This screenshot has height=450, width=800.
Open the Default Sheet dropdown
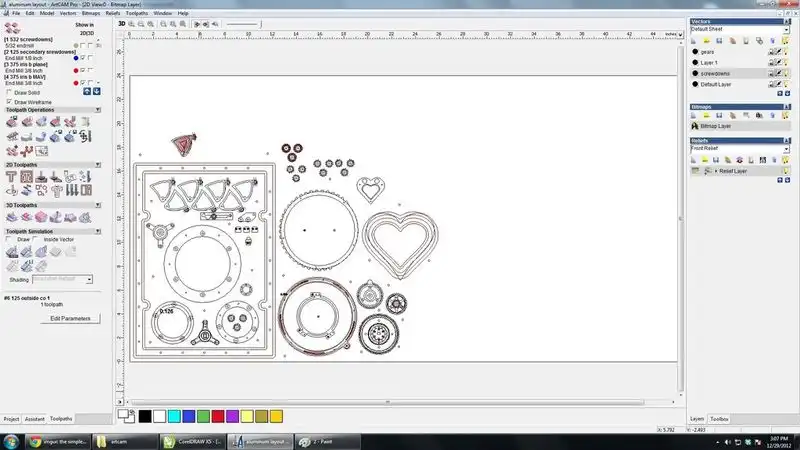[x=738, y=30]
